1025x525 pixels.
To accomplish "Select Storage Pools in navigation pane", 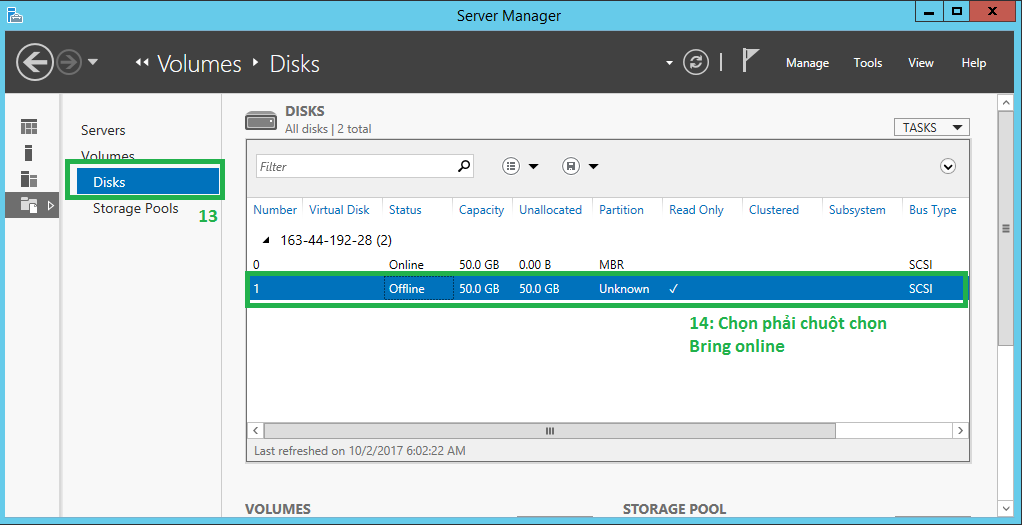I will pos(136,208).
